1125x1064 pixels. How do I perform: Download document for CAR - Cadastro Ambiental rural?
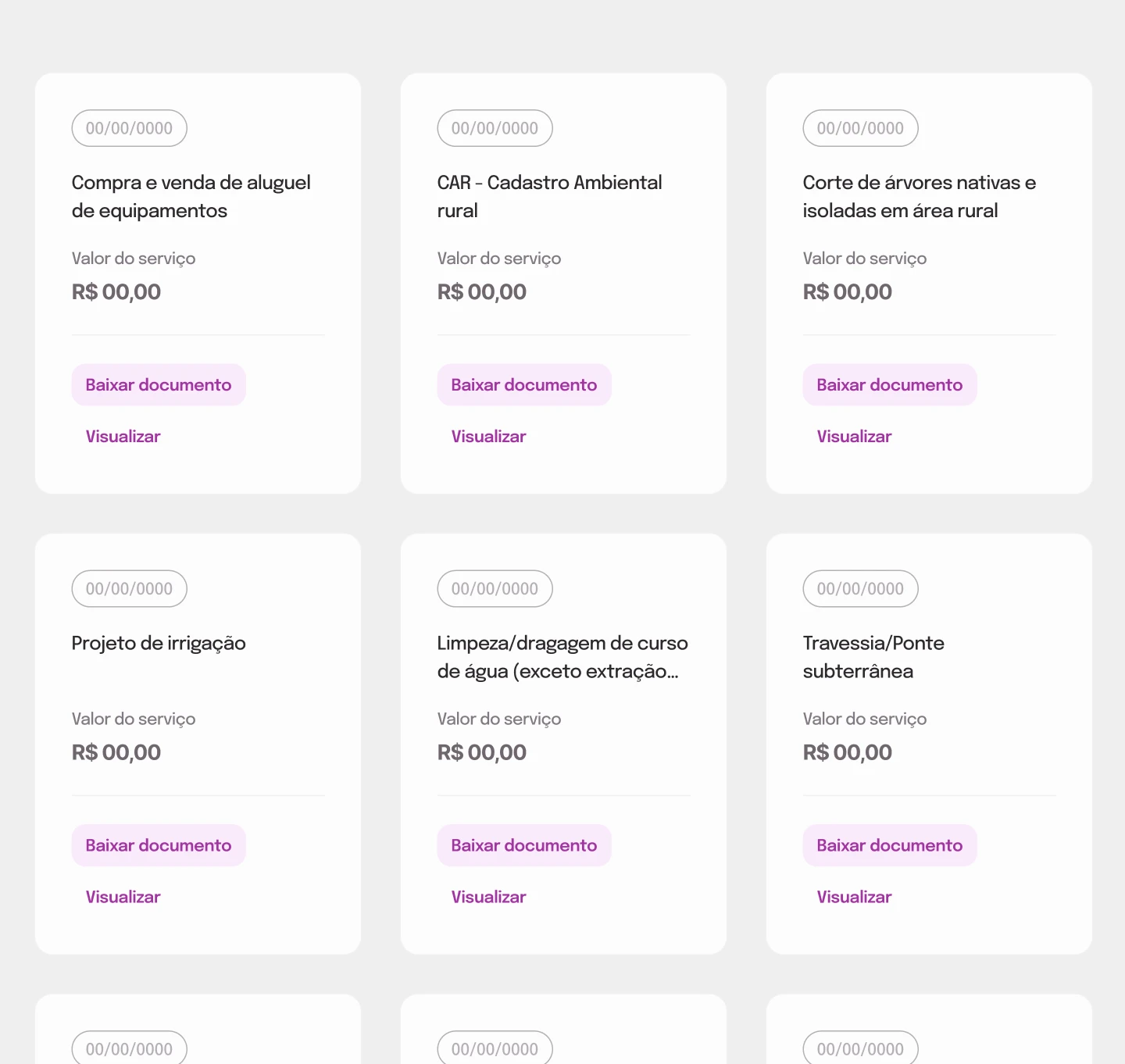click(524, 384)
